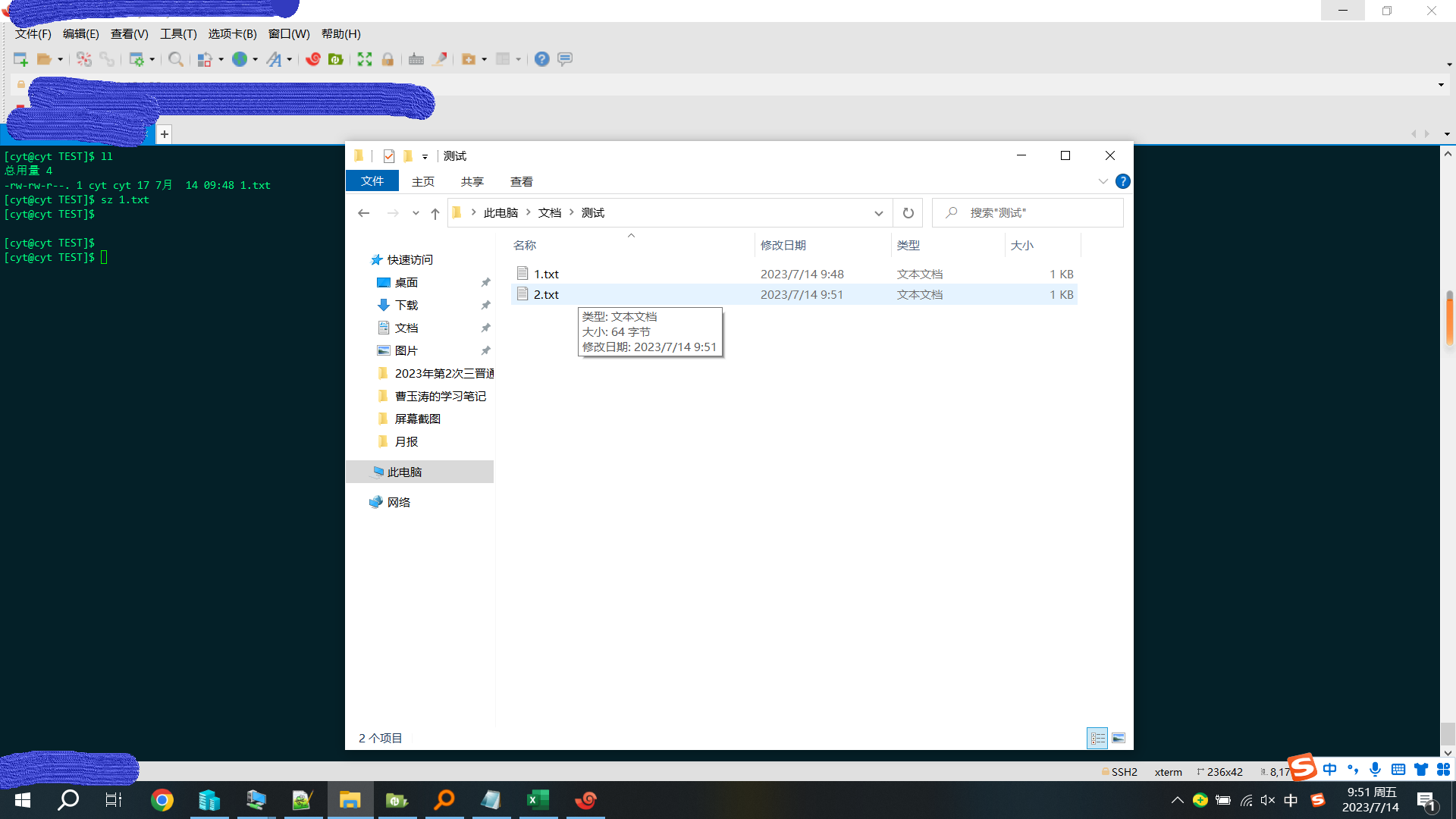Click the new folder plus icon in toolbar
This screenshot has height=819, width=1456.
[469, 59]
